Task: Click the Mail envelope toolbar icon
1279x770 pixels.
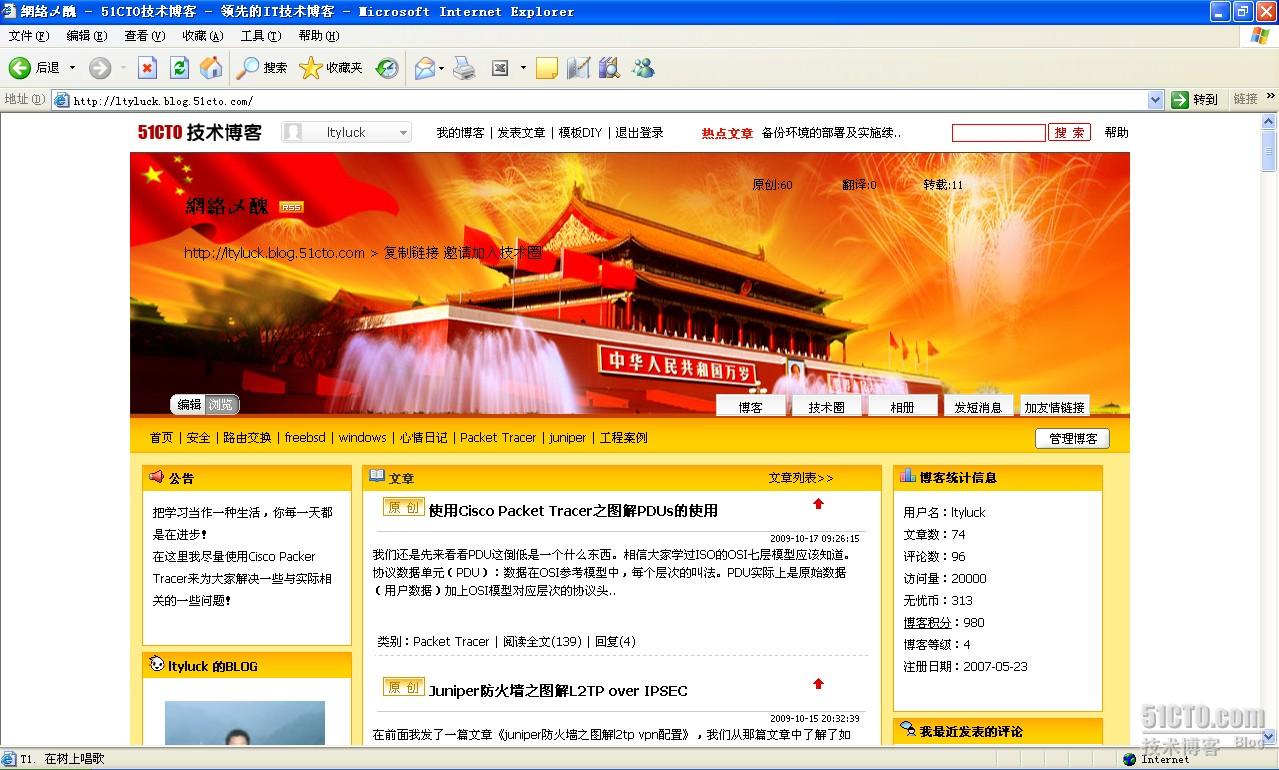Action: tap(424, 68)
